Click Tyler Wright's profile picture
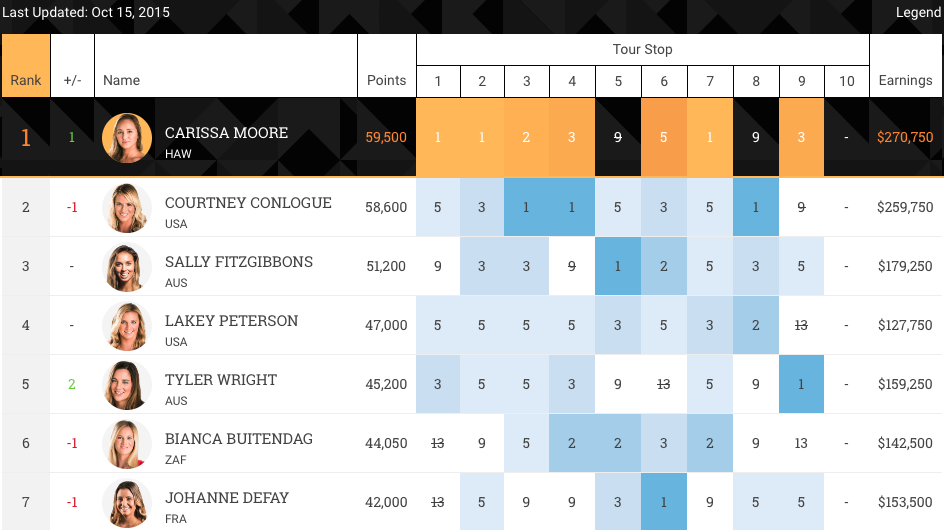This screenshot has height=530, width=944. [x=127, y=385]
